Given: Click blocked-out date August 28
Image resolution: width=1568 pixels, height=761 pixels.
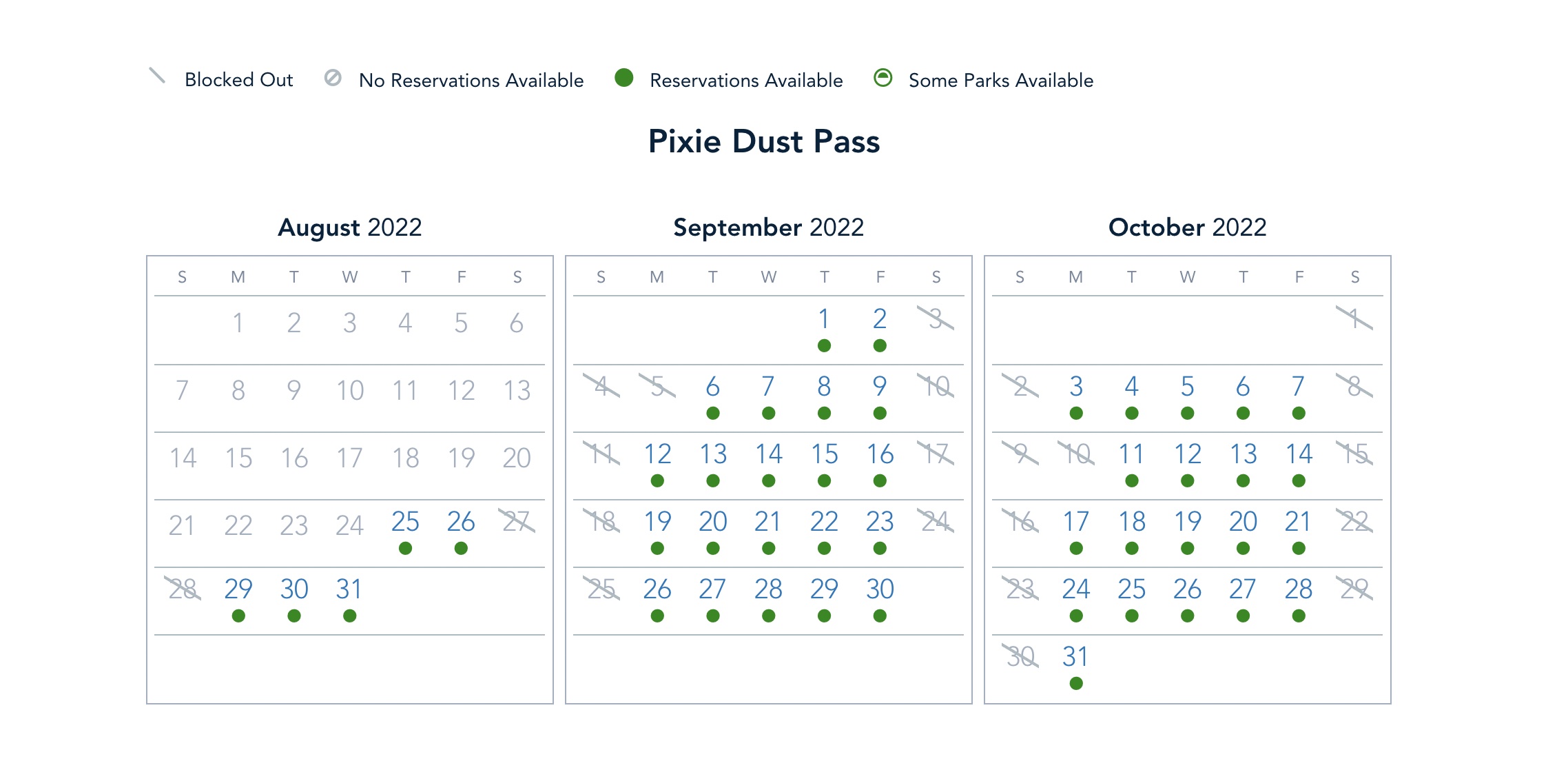Looking at the screenshot, I should (x=183, y=589).
